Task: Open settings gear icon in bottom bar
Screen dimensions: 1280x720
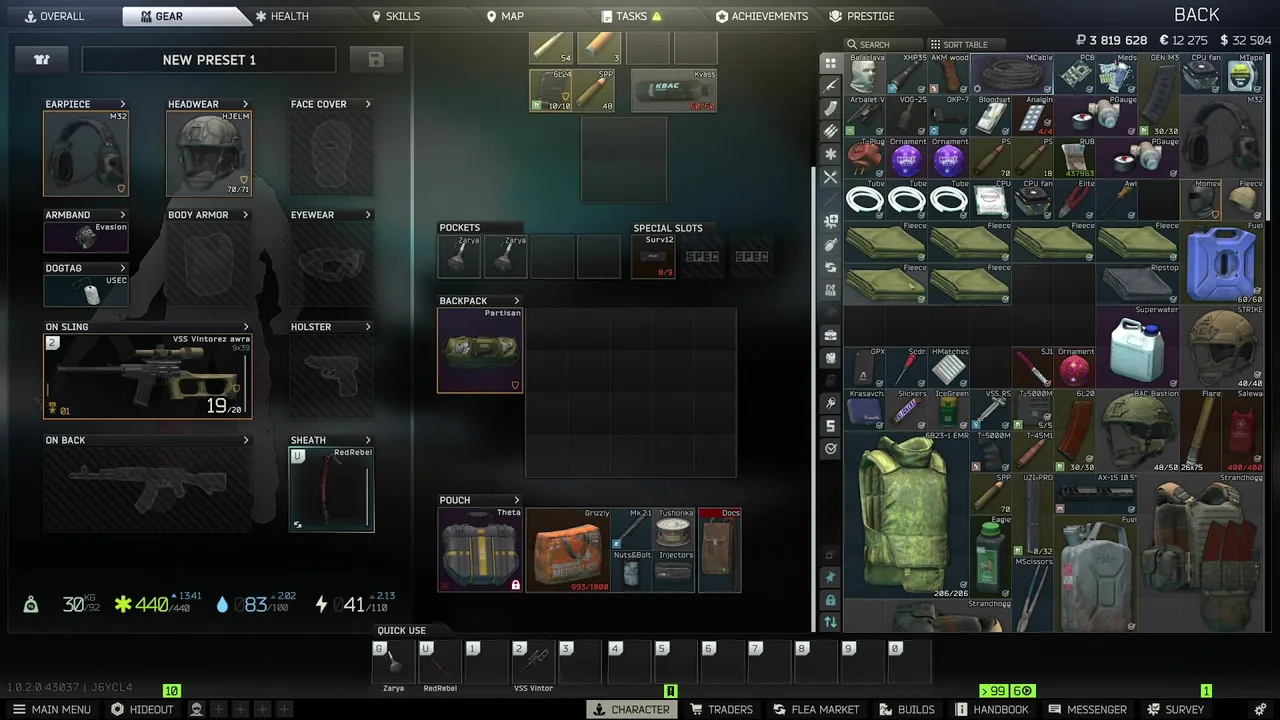Action: (1259, 709)
